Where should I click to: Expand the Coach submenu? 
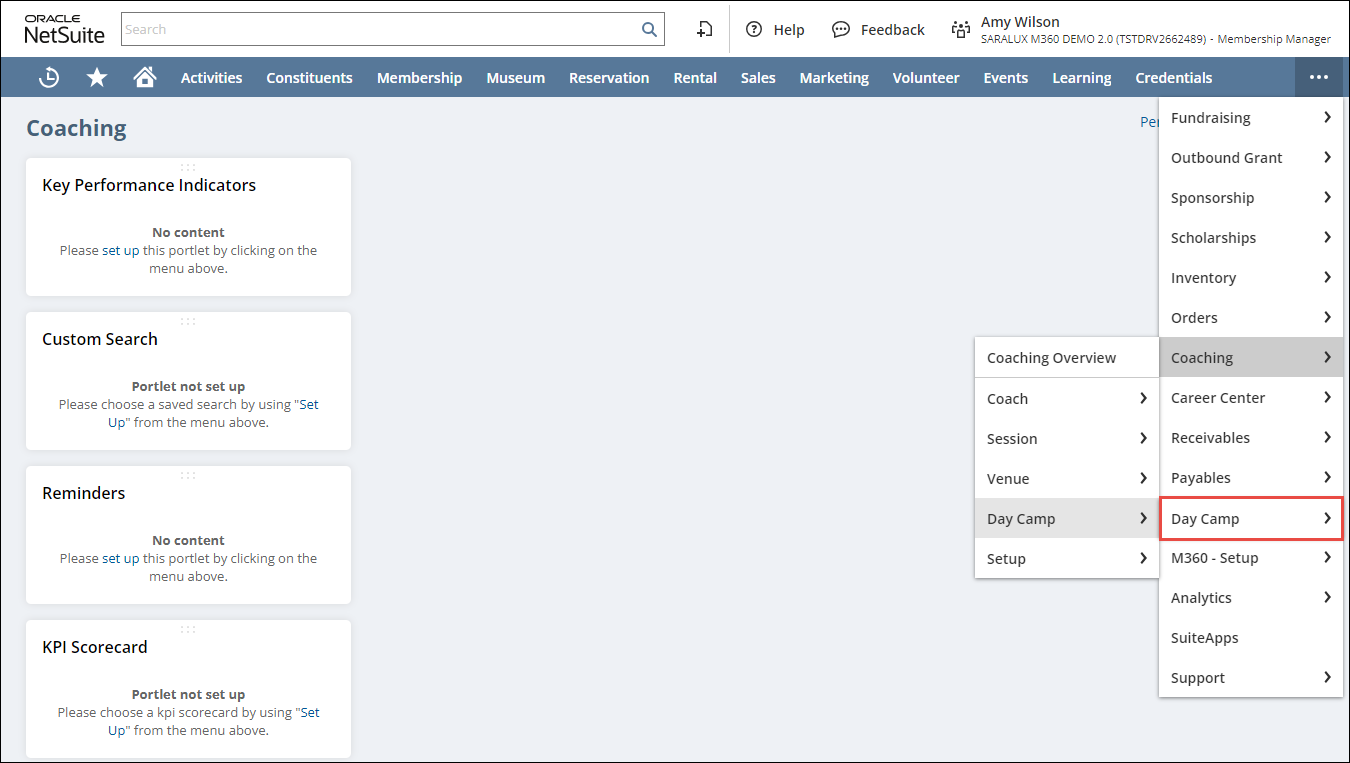[1066, 399]
